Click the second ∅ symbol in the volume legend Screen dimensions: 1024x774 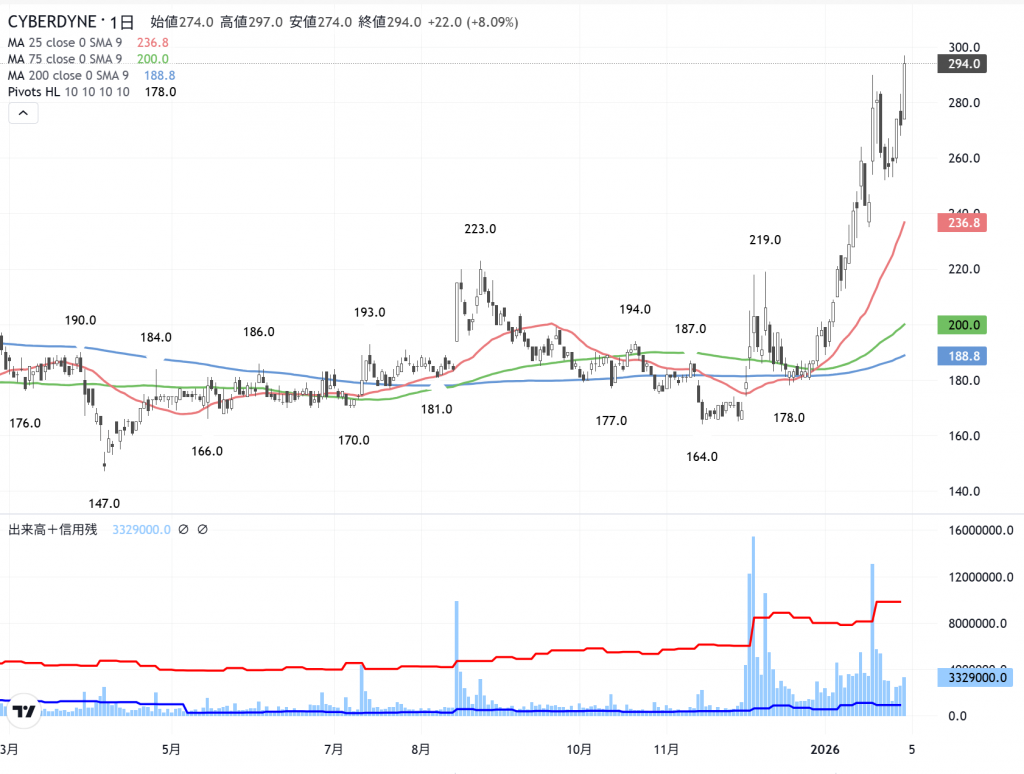(x=202, y=530)
